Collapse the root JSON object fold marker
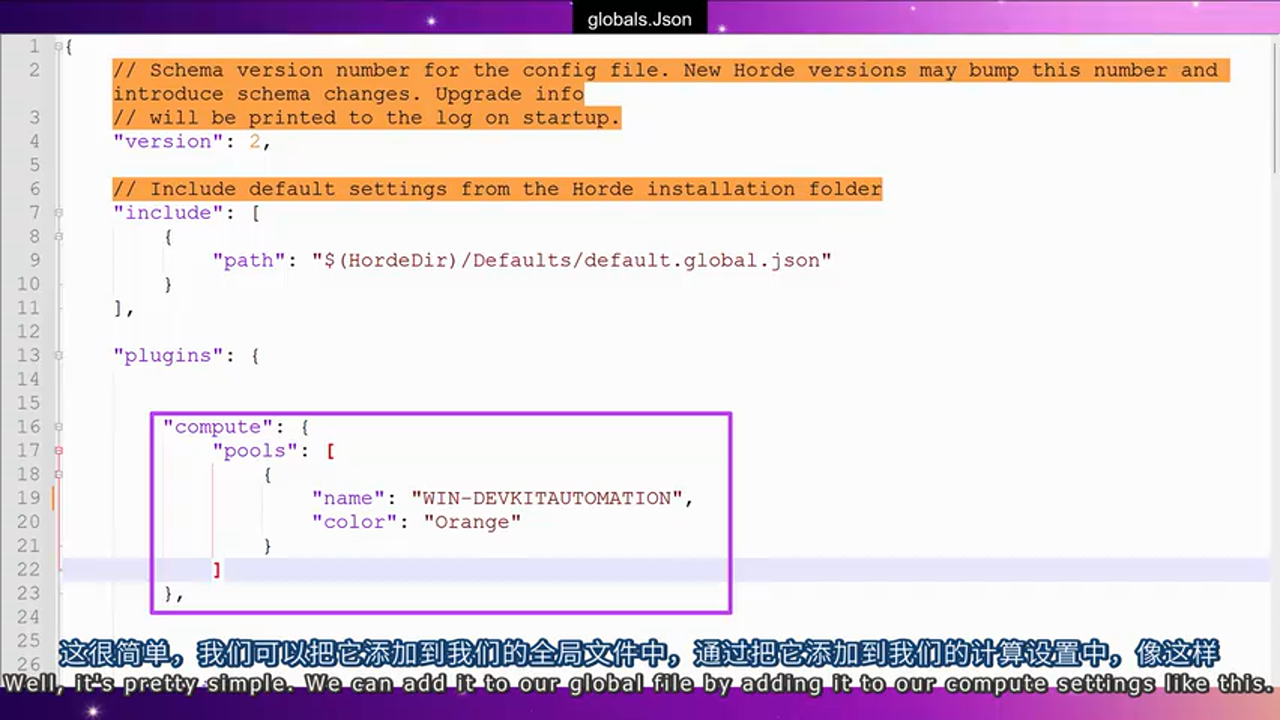This screenshot has width=1280, height=720. 58,46
